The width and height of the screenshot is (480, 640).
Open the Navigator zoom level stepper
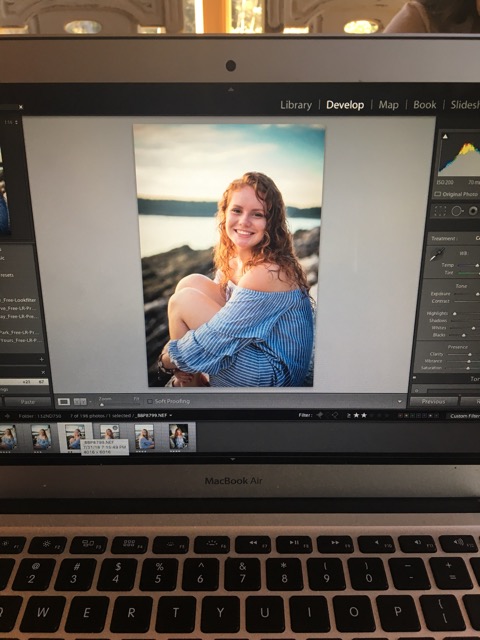[x=16, y=122]
